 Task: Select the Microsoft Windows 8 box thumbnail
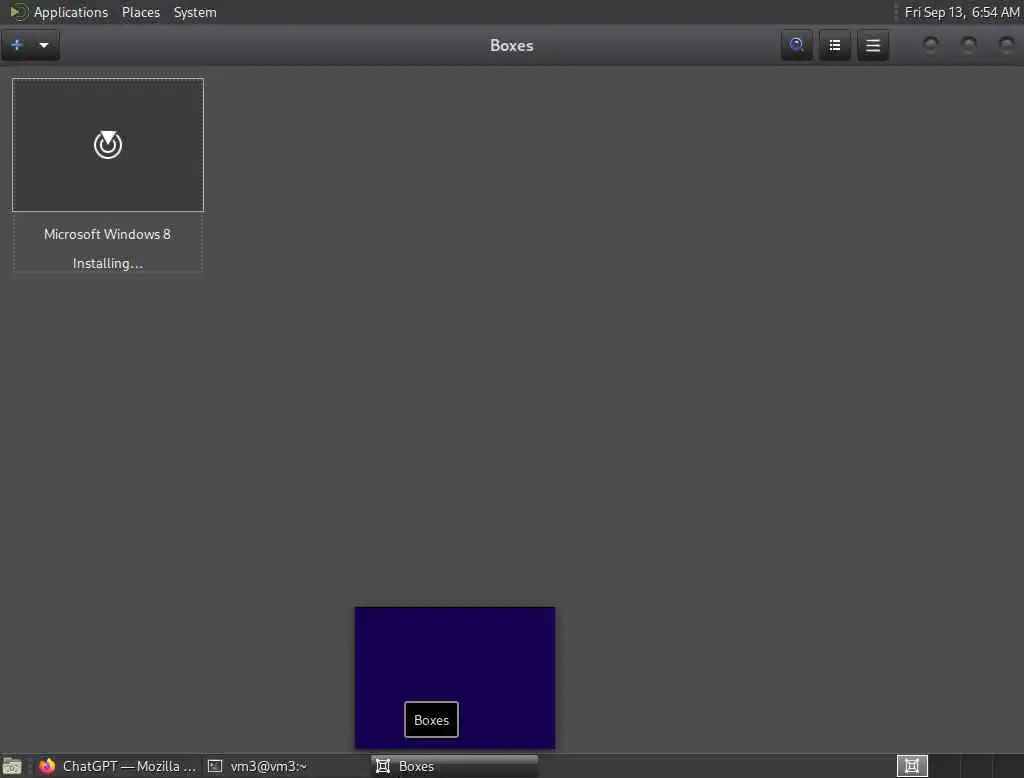click(x=108, y=145)
